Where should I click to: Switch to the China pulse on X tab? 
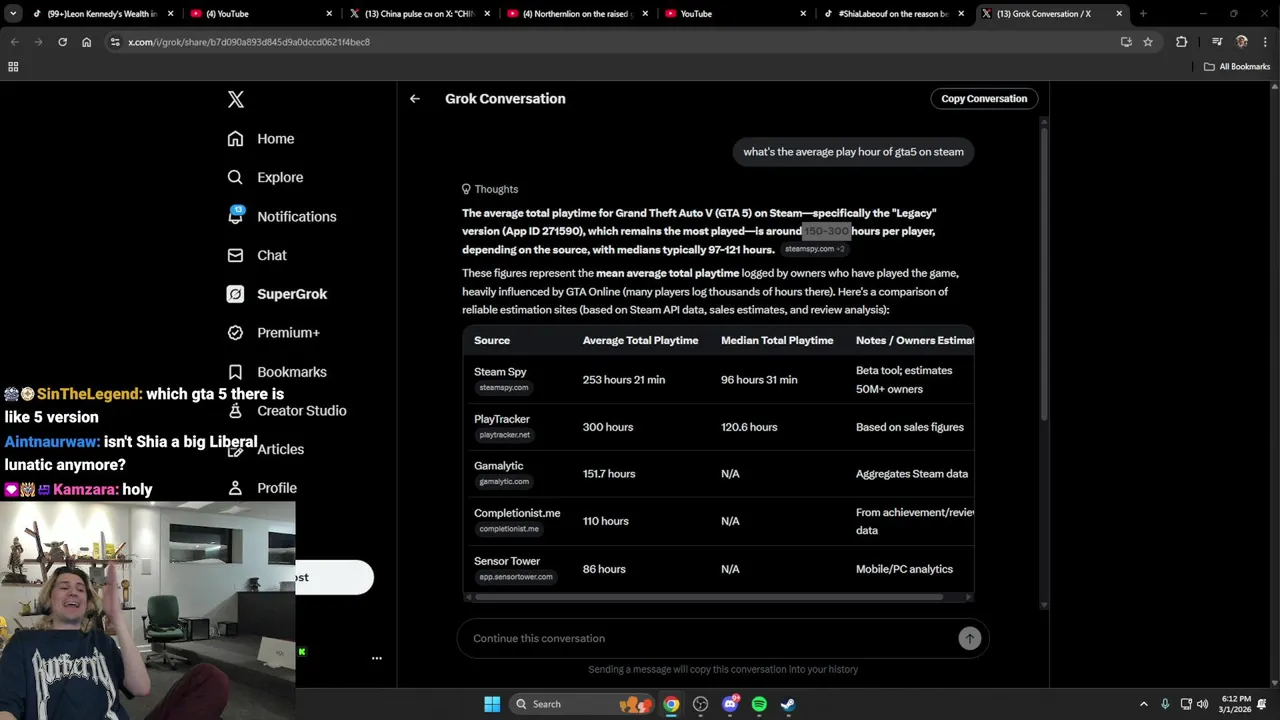pos(420,14)
